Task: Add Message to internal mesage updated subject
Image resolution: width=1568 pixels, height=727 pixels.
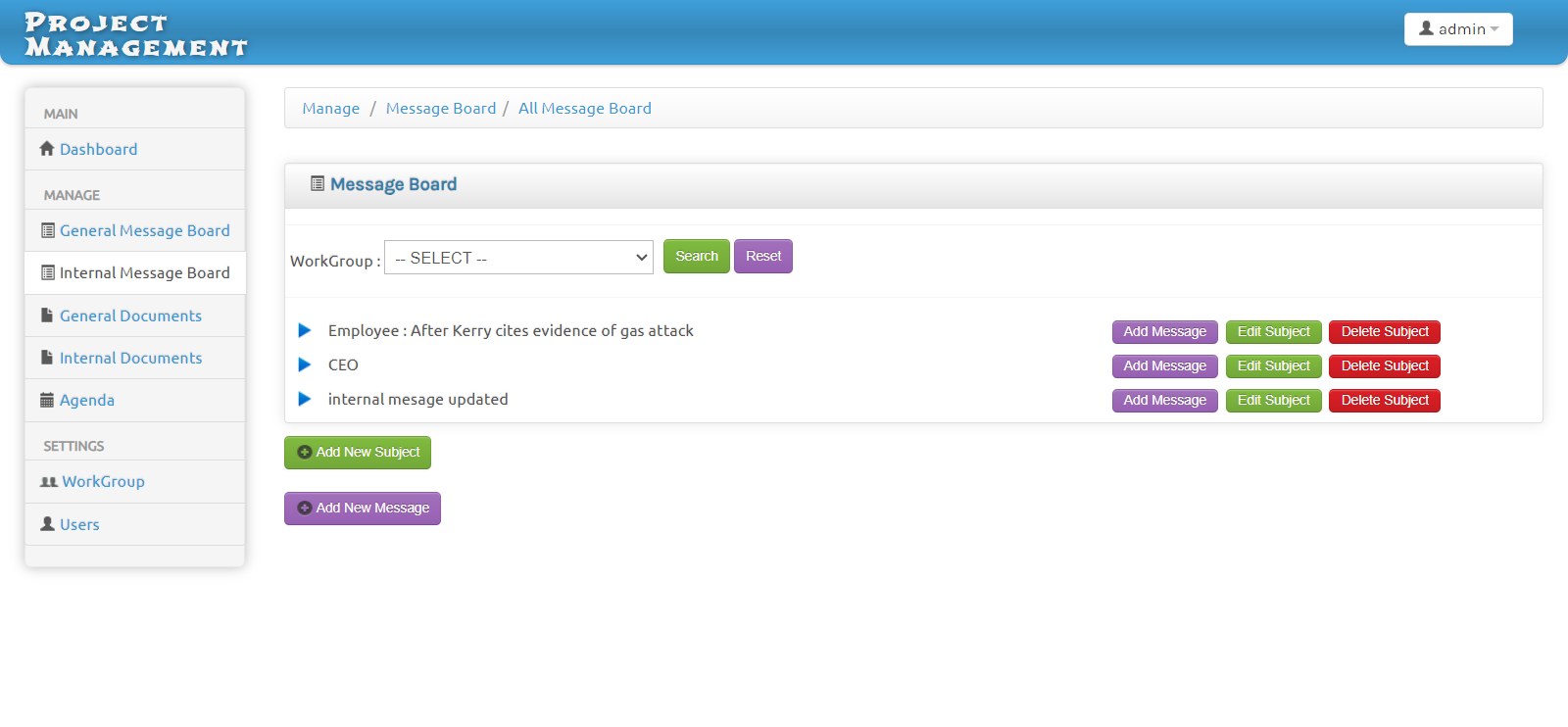Action: pyautogui.click(x=1165, y=401)
